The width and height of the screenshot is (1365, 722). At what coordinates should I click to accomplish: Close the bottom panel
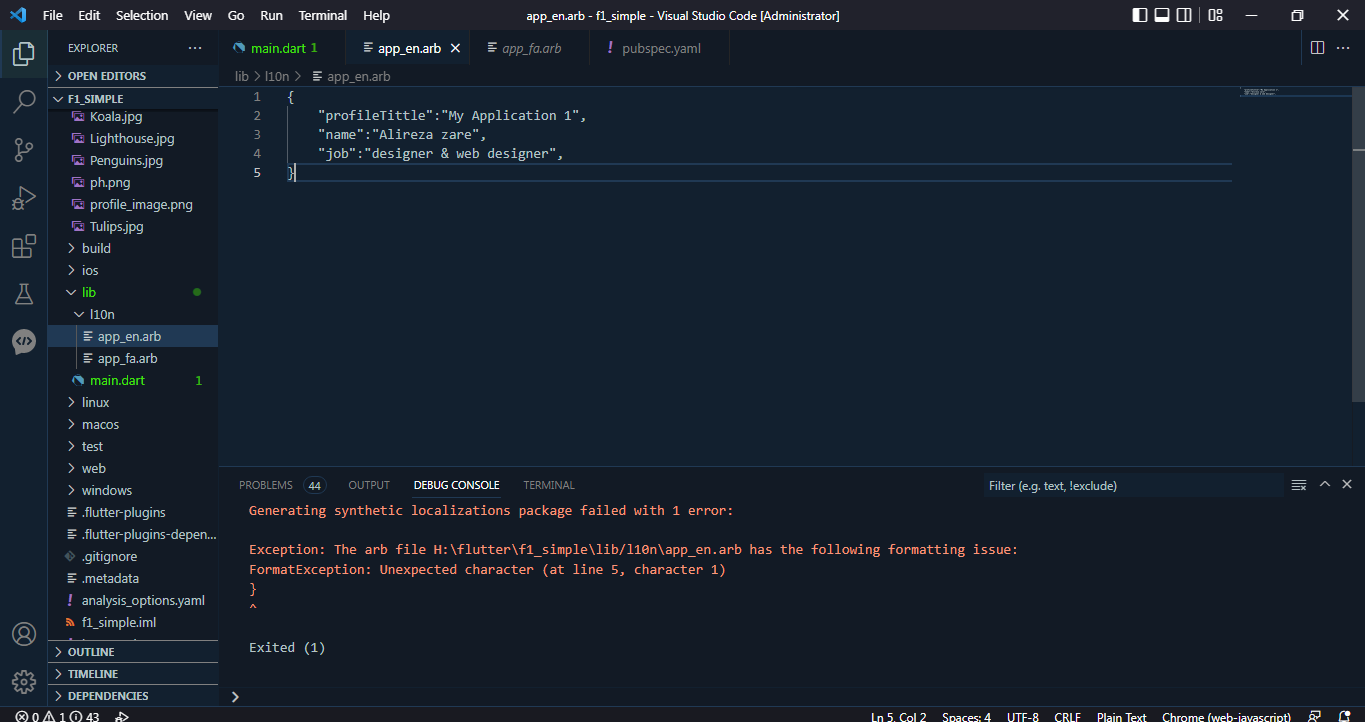pyautogui.click(x=1347, y=484)
